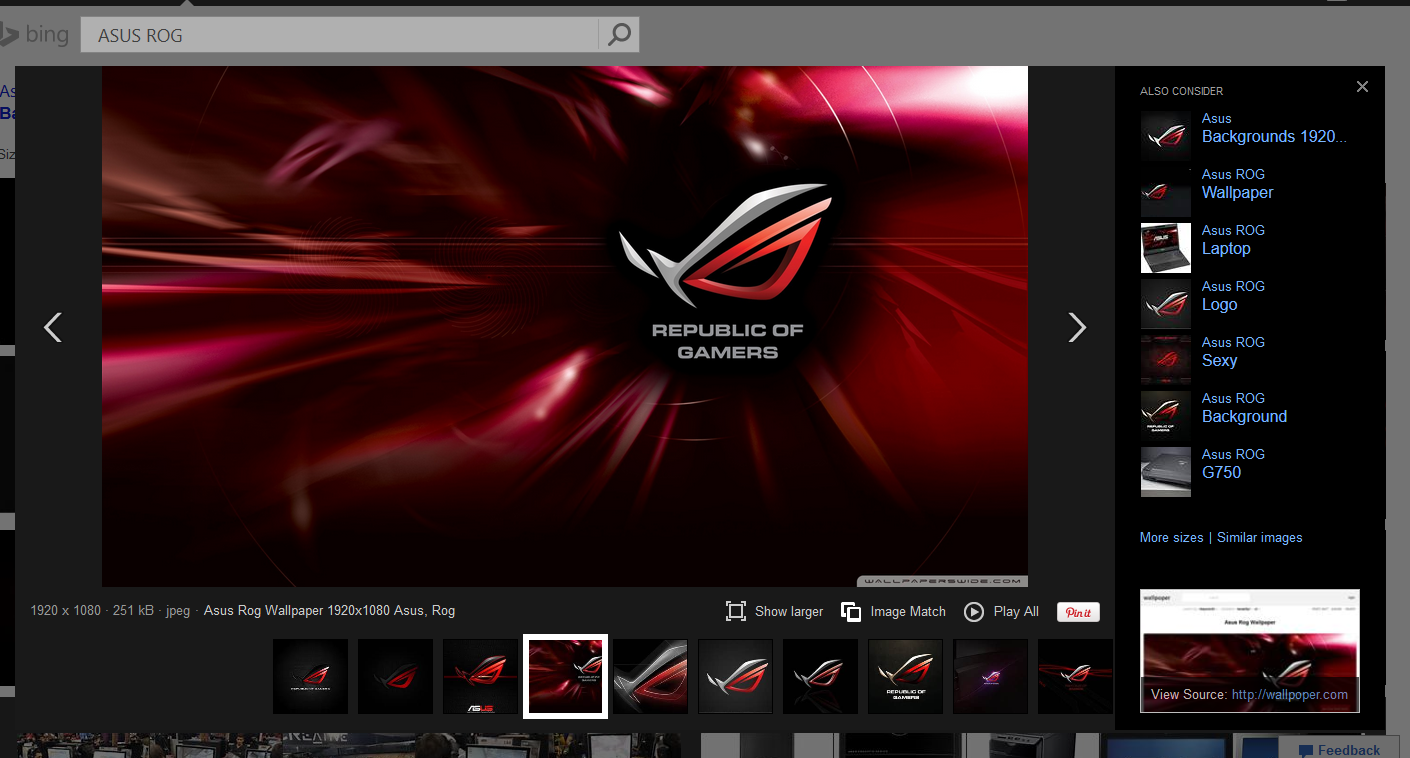
Task: Click the red Pin it button
Action: point(1078,612)
